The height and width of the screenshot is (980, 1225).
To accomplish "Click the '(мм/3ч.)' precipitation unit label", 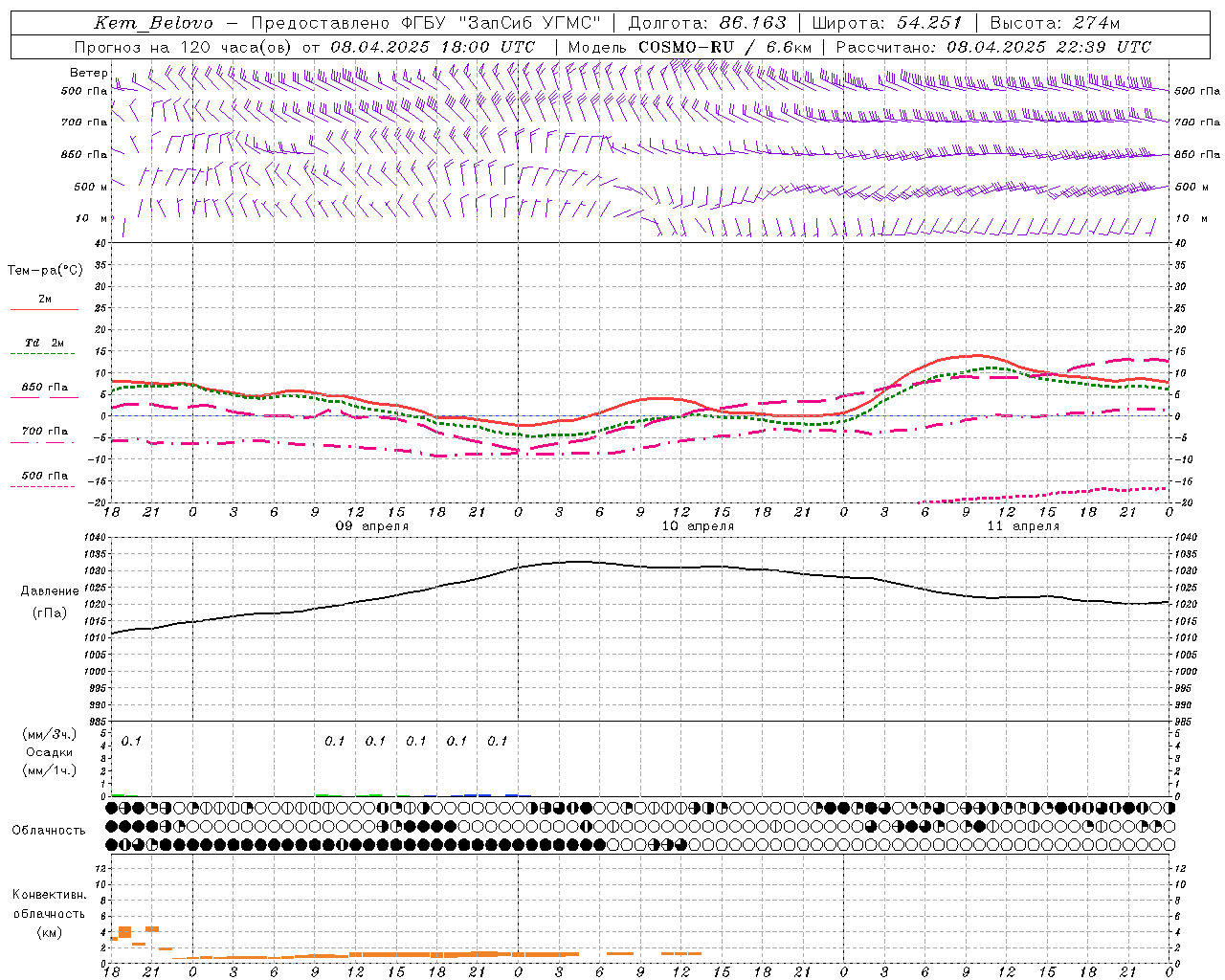I will tap(49, 734).
